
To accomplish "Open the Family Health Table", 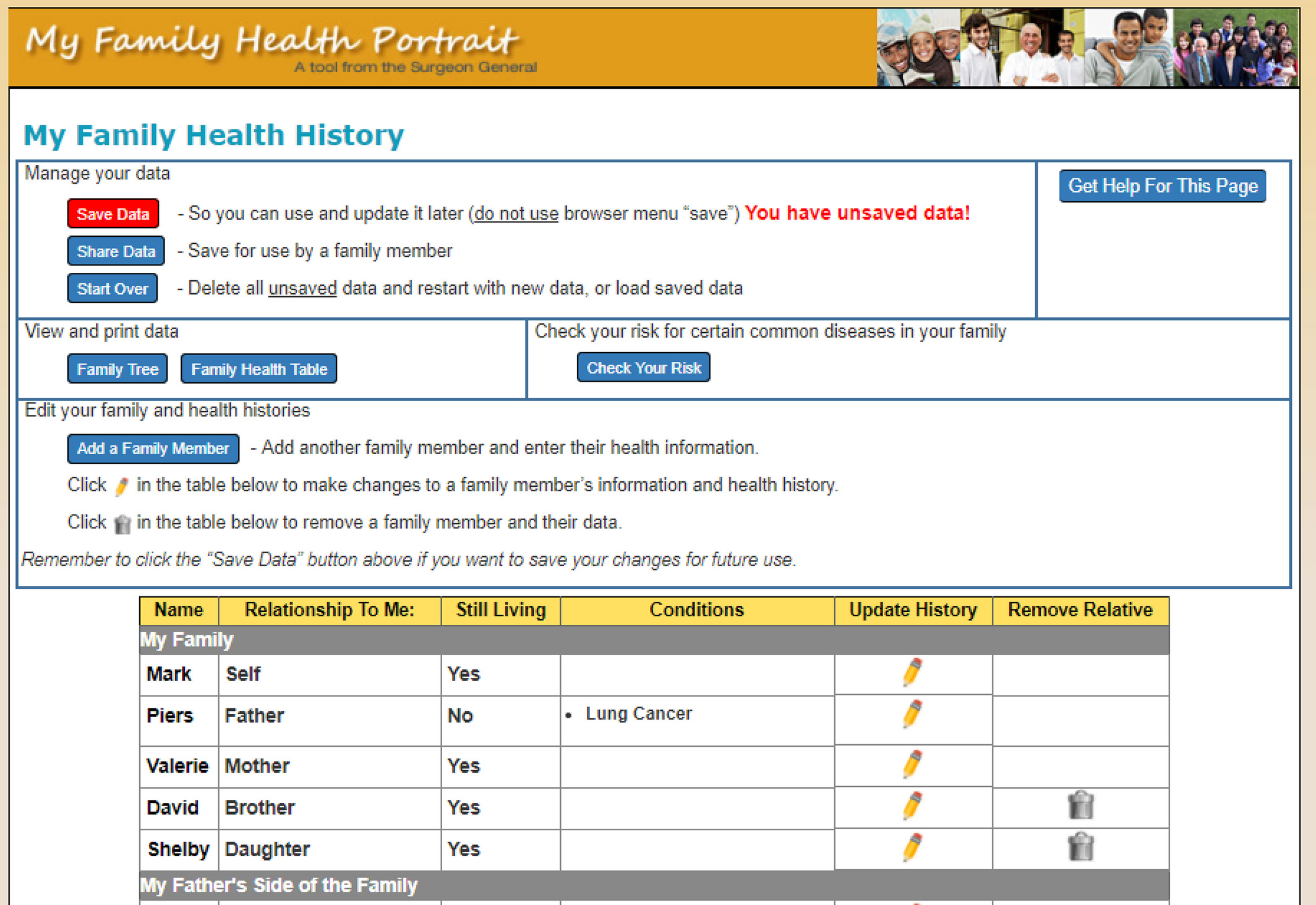I will [259, 369].
